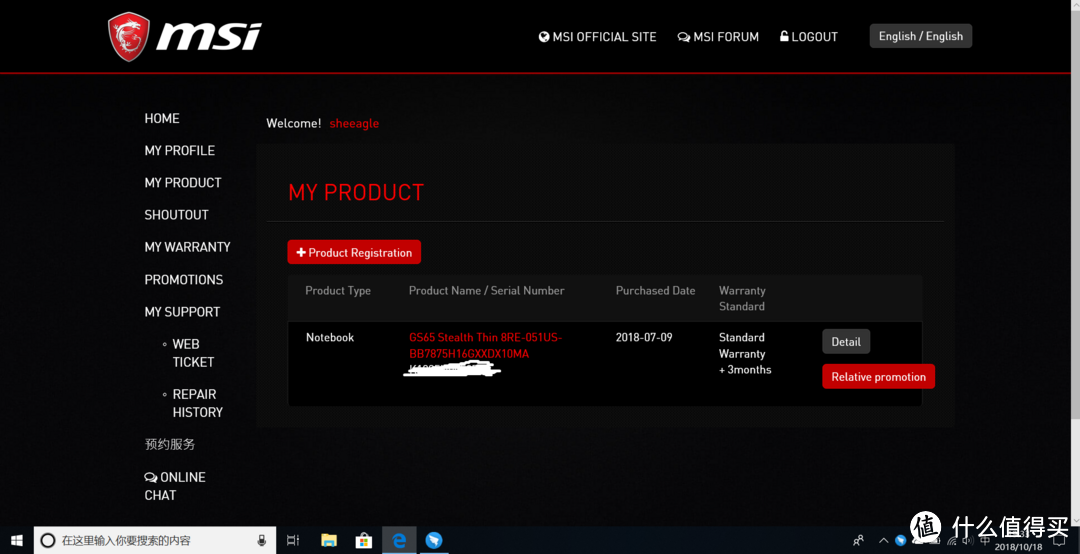Open the REPAIR HISTORY submenu item
Image resolution: width=1080 pixels, height=554 pixels.
point(198,403)
